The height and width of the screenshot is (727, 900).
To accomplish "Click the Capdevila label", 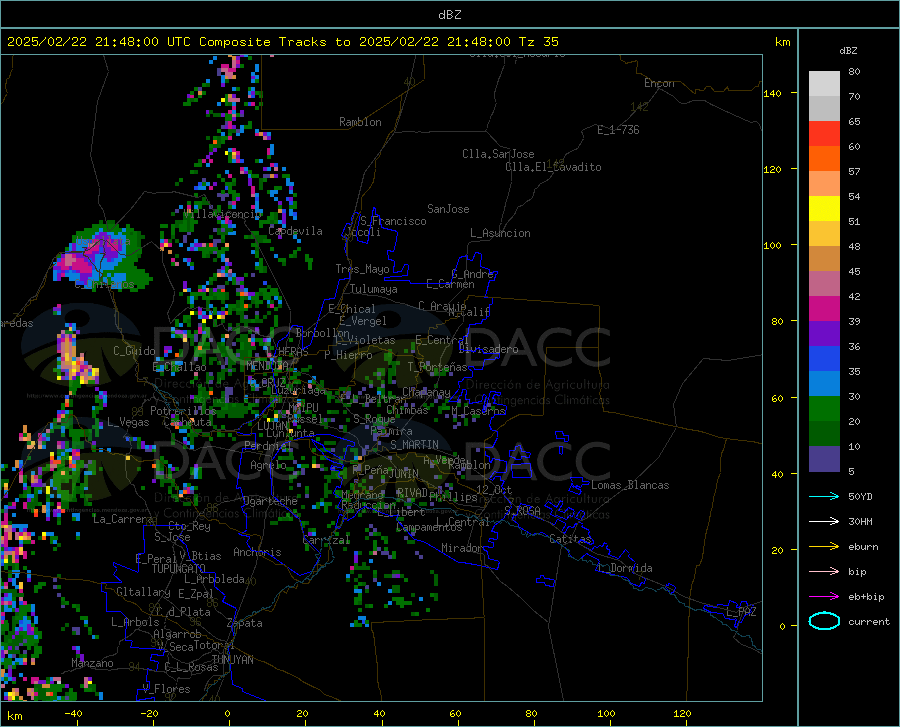I will (x=295, y=231).
